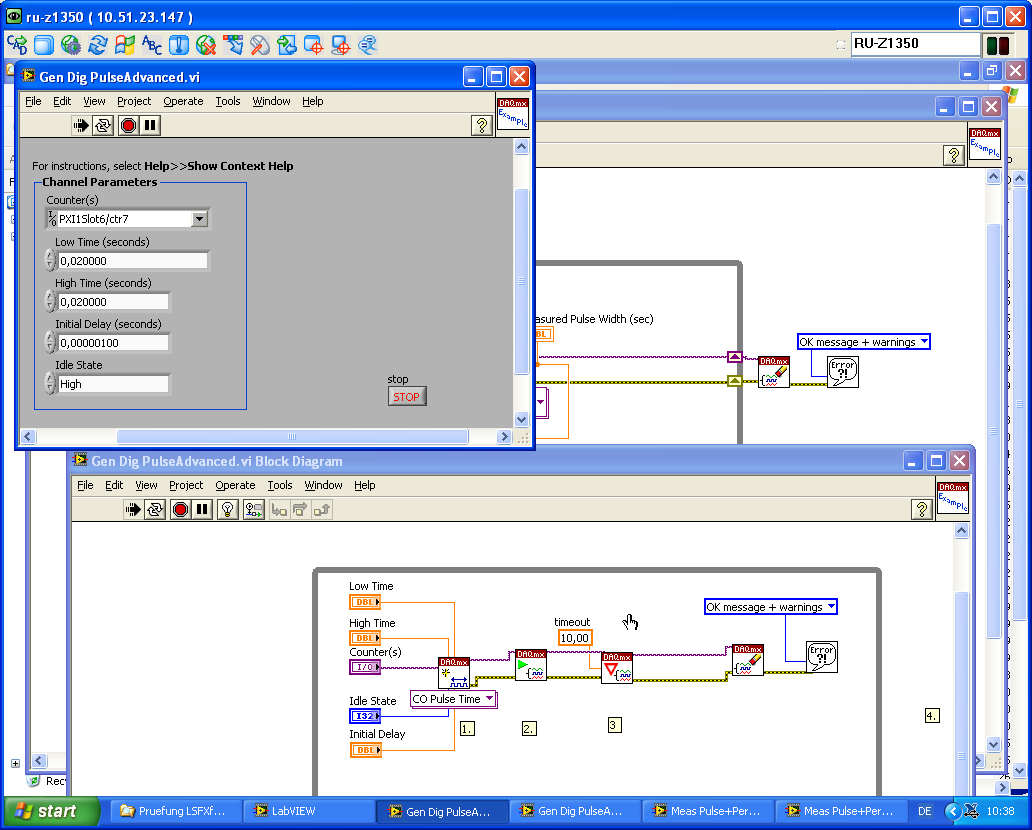Click the blue exclamation info icon in viewer toolbar

click(x=178, y=45)
